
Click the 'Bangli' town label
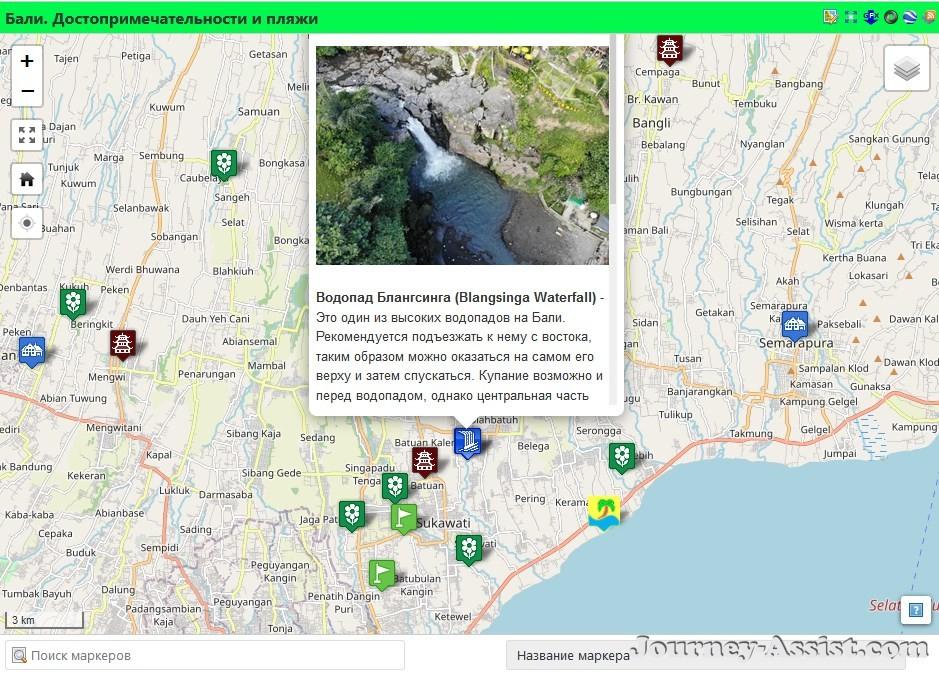coord(652,123)
